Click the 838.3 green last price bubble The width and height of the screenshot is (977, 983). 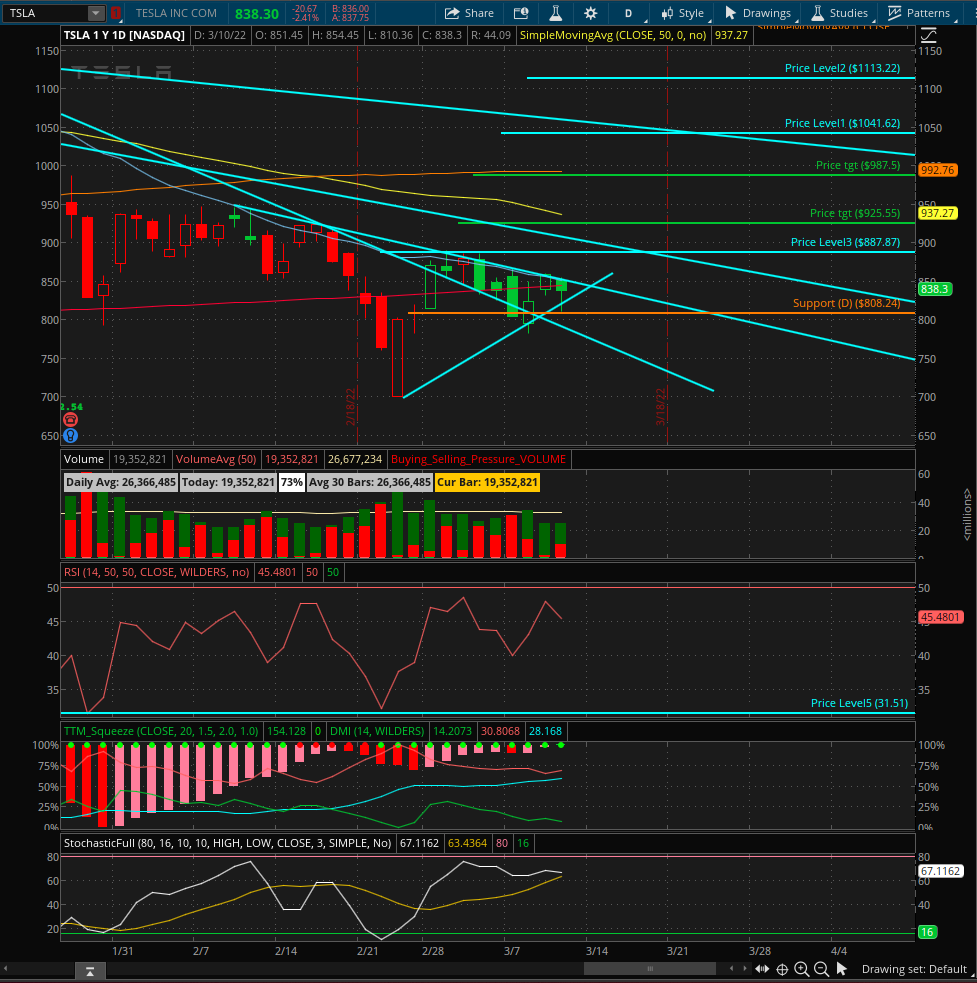pos(935,289)
